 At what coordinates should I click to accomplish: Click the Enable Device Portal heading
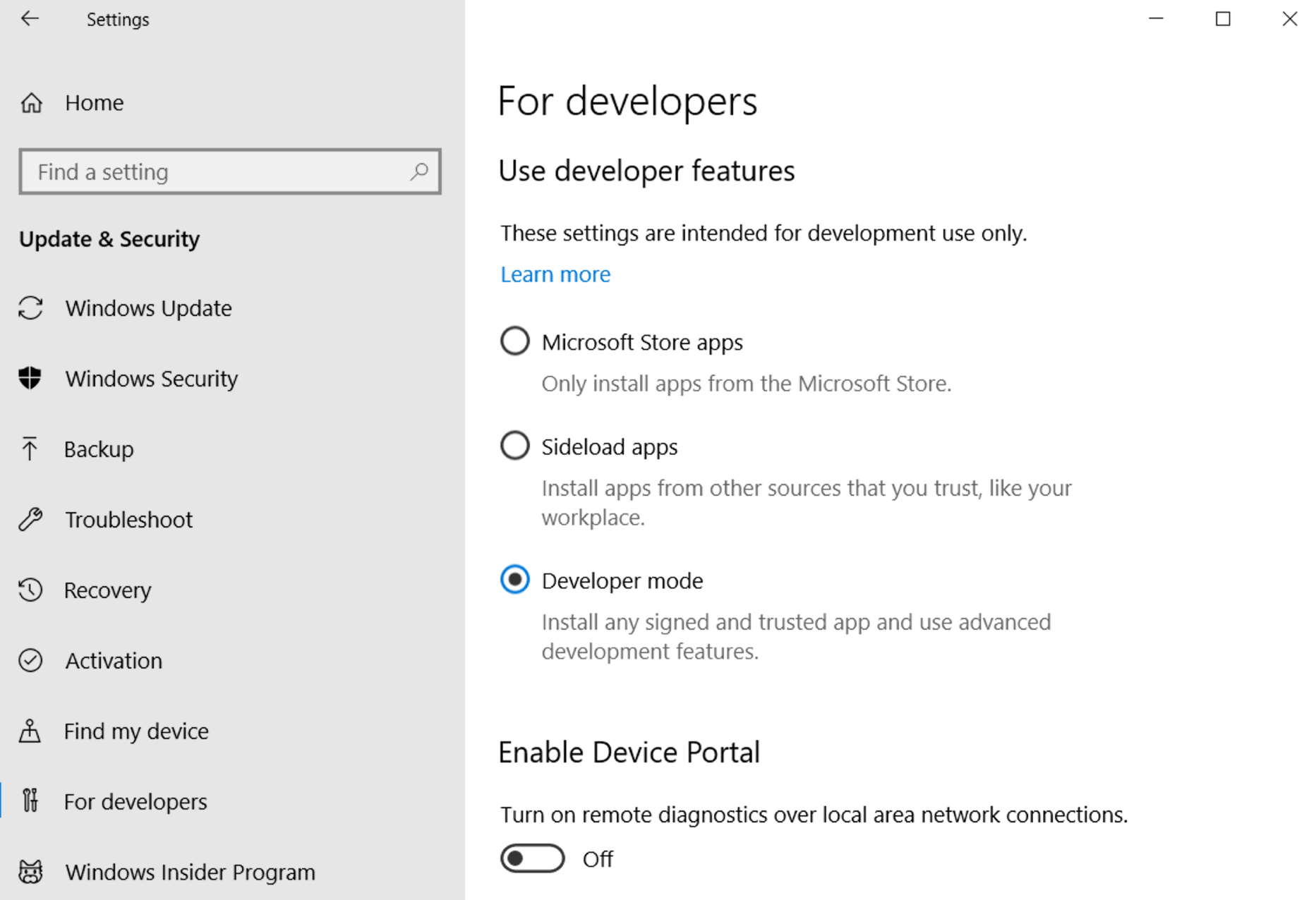pos(629,753)
